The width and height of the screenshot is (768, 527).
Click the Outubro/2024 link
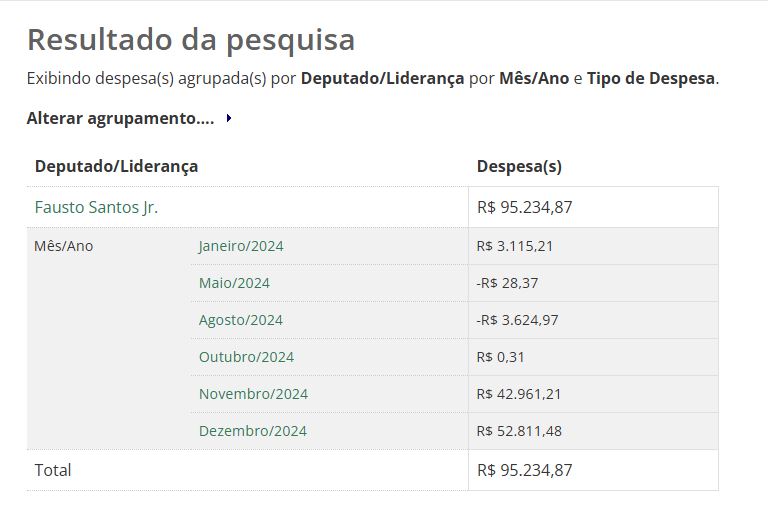[x=246, y=357]
